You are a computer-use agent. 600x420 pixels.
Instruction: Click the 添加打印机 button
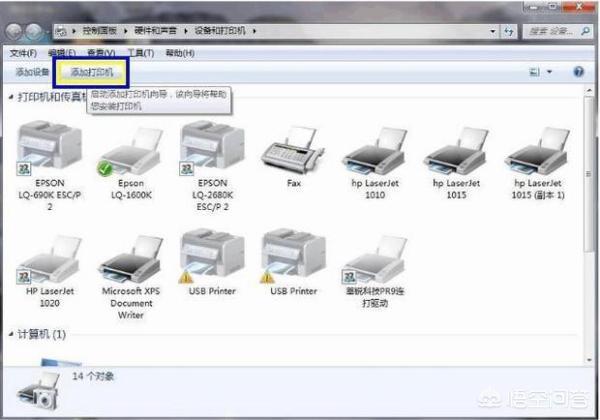(92, 72)
